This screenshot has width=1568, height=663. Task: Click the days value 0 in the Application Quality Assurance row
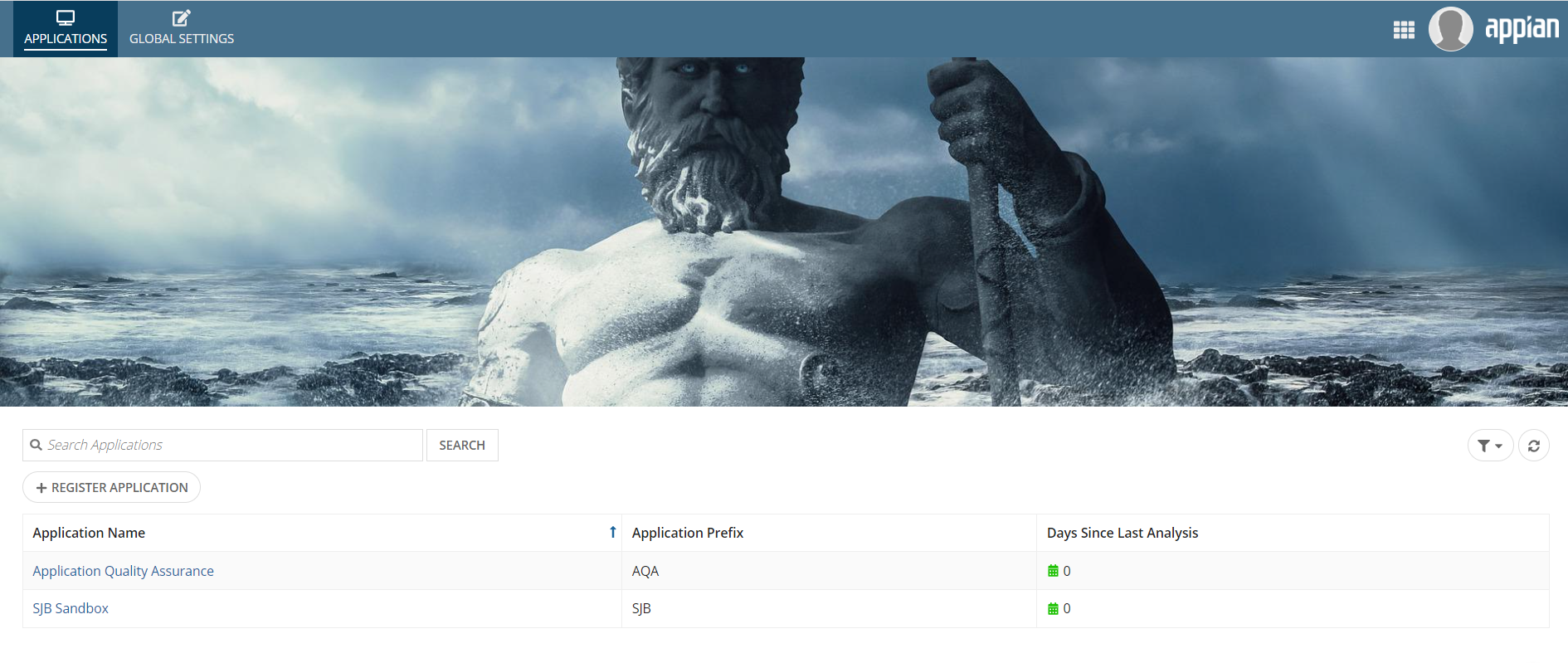1067,571
